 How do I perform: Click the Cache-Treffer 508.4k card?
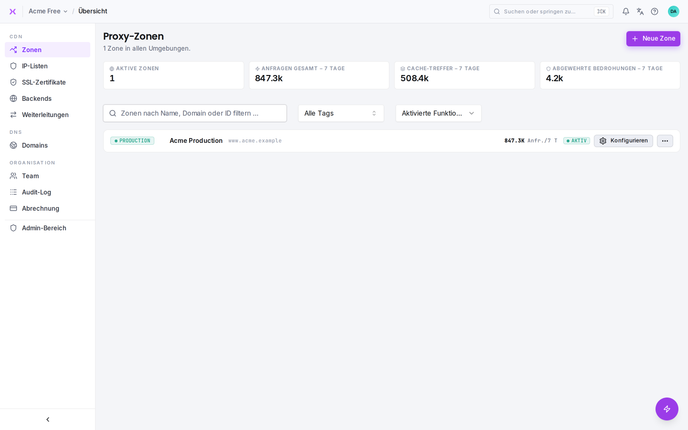pos(464,75)
